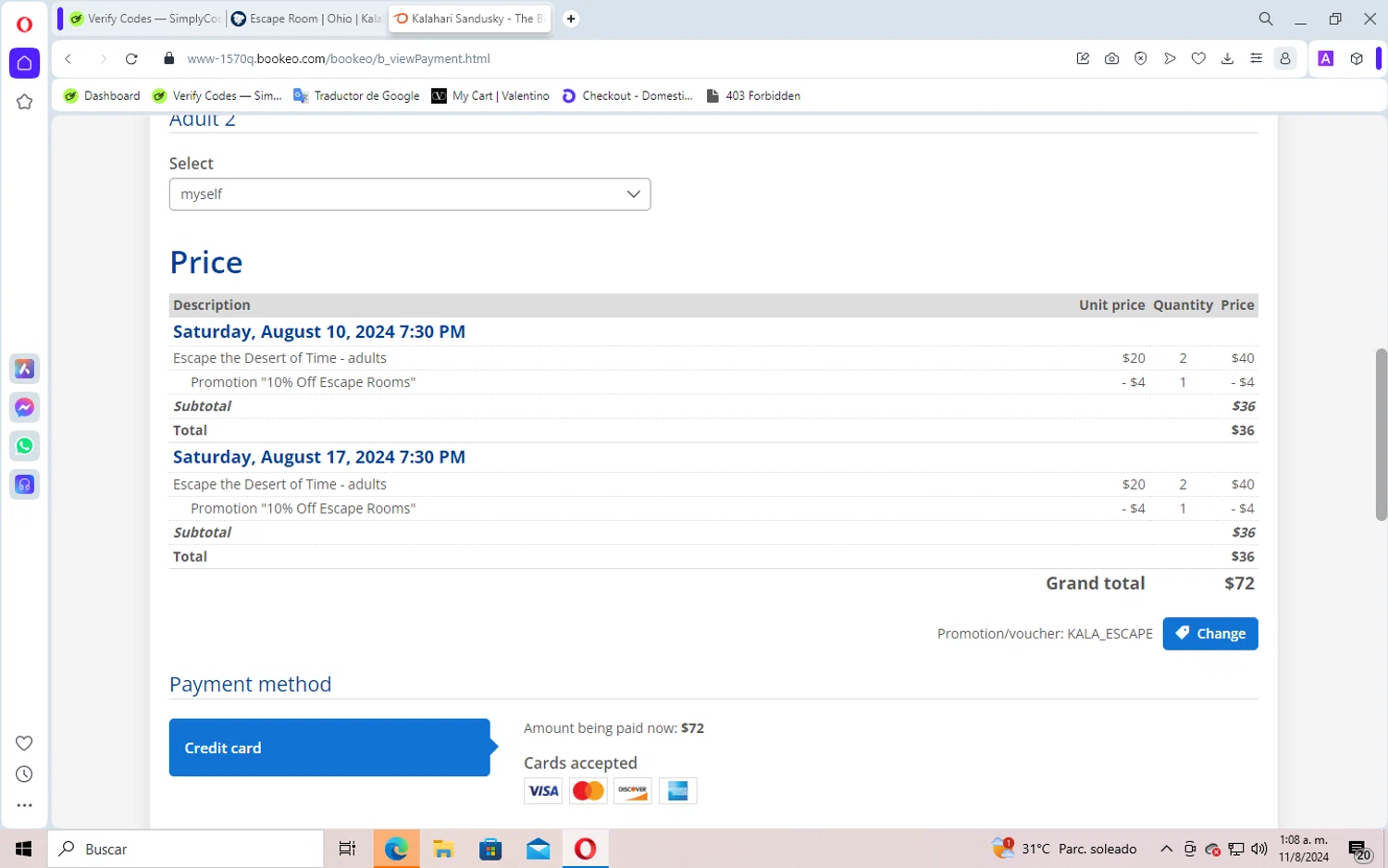The image size is (1388, 868).
Task: Open History clock icon in sidebar
Action: pyautogui.click(x=25, y=775)
